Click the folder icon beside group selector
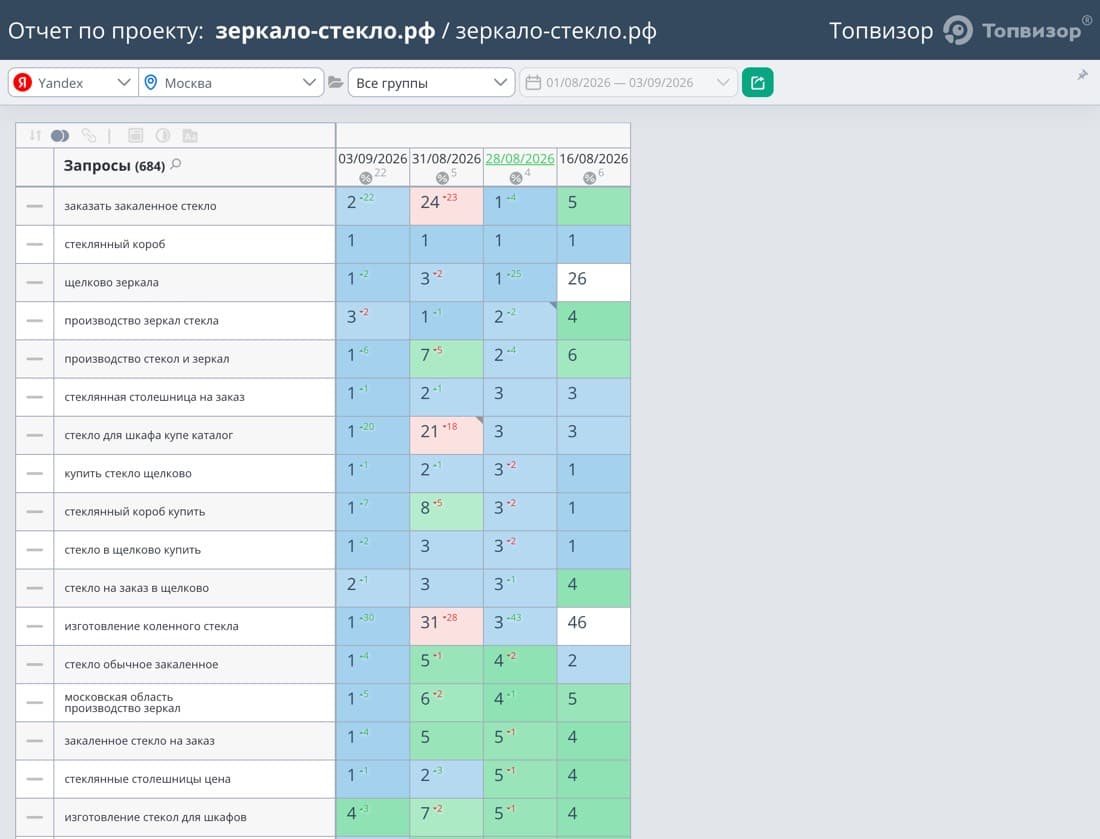The height and width of the screenshot is (839, 1100). (x=335, y=83)
